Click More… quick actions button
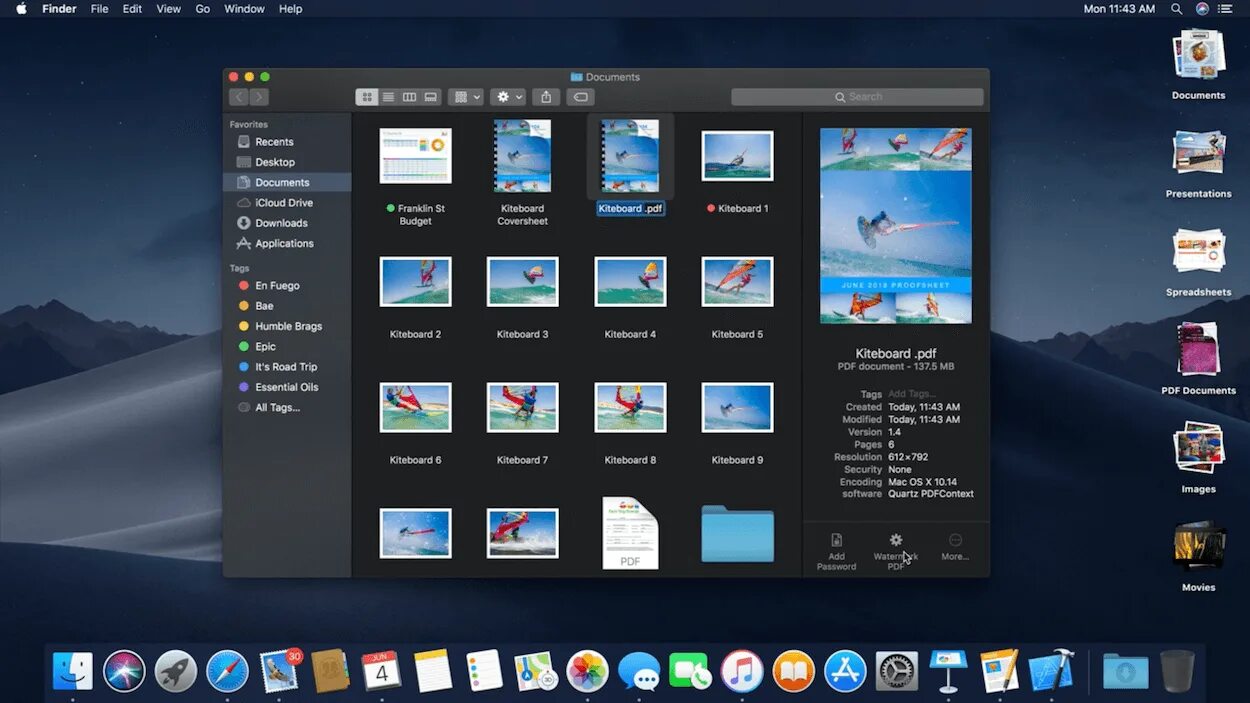Screen dimensions: 1250x703 (x=955, y=547)
